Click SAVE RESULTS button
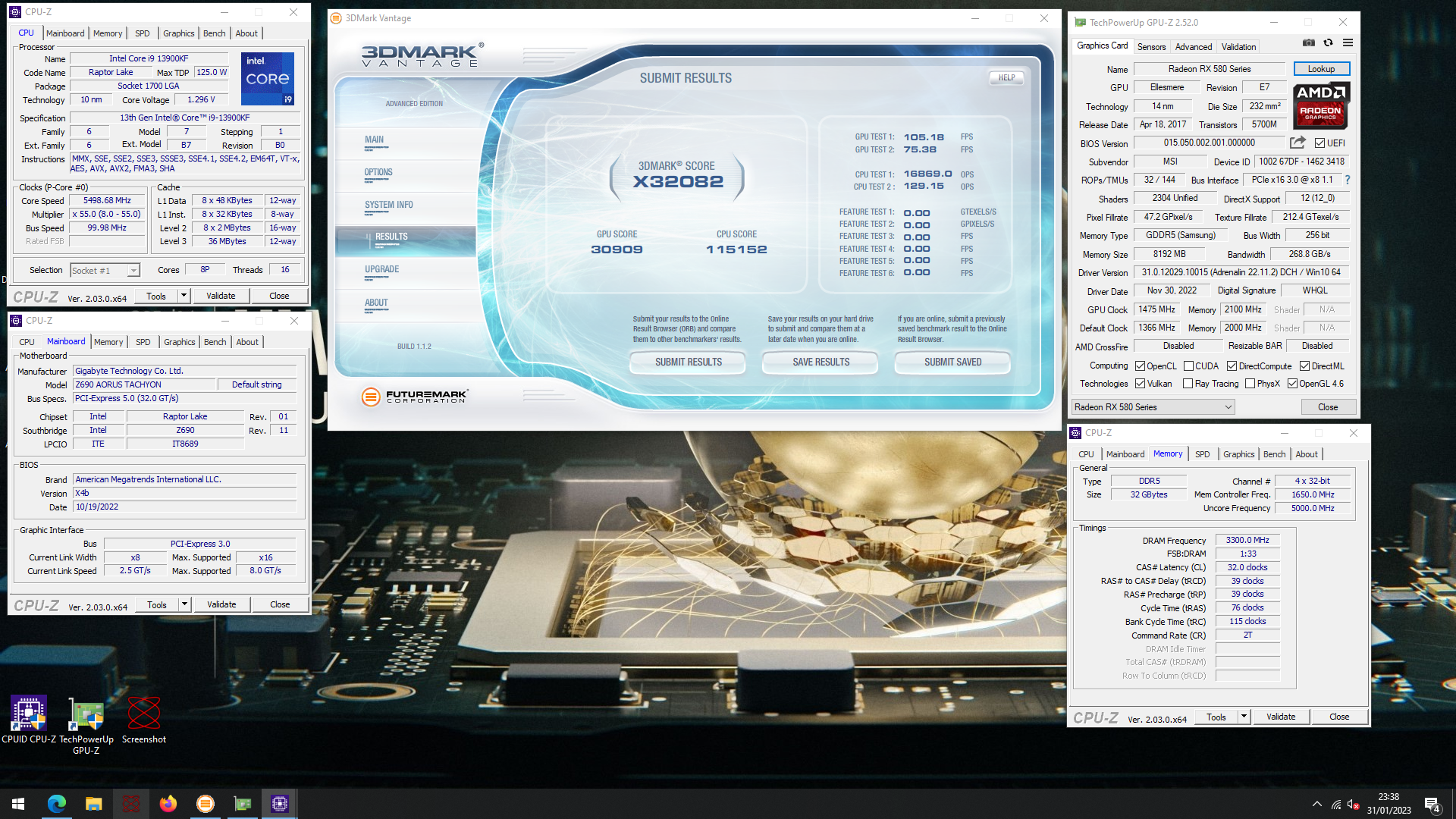This screenshot has width=1456, height=819. coord(821,362)
